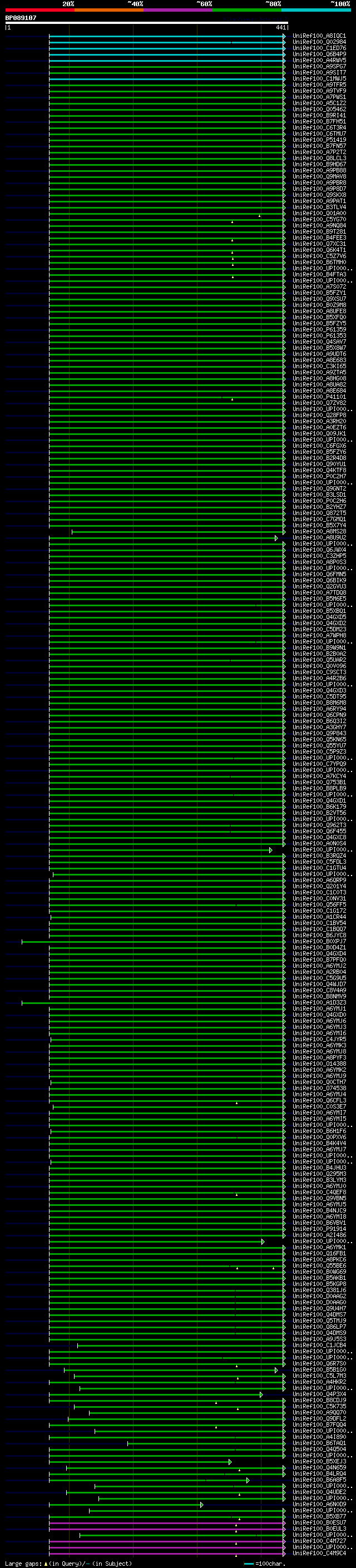Open hit UniRef100_A4RWV5
The height and width of the screenshot is (1568, 356).
point(319,60)
